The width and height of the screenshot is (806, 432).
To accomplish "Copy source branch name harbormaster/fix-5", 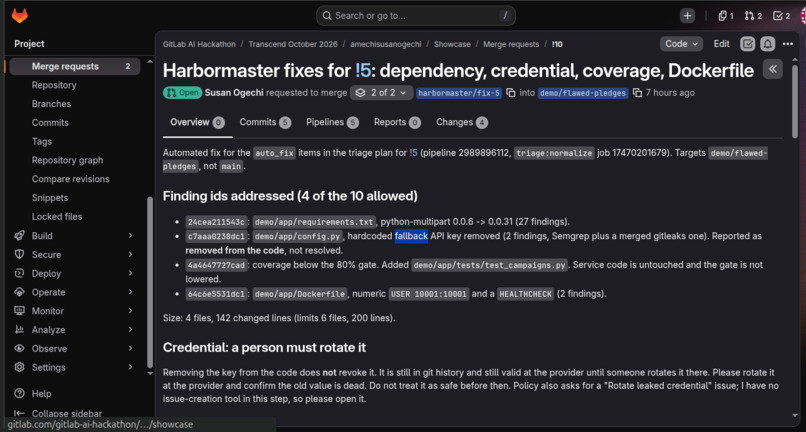I will click(510, 93).
